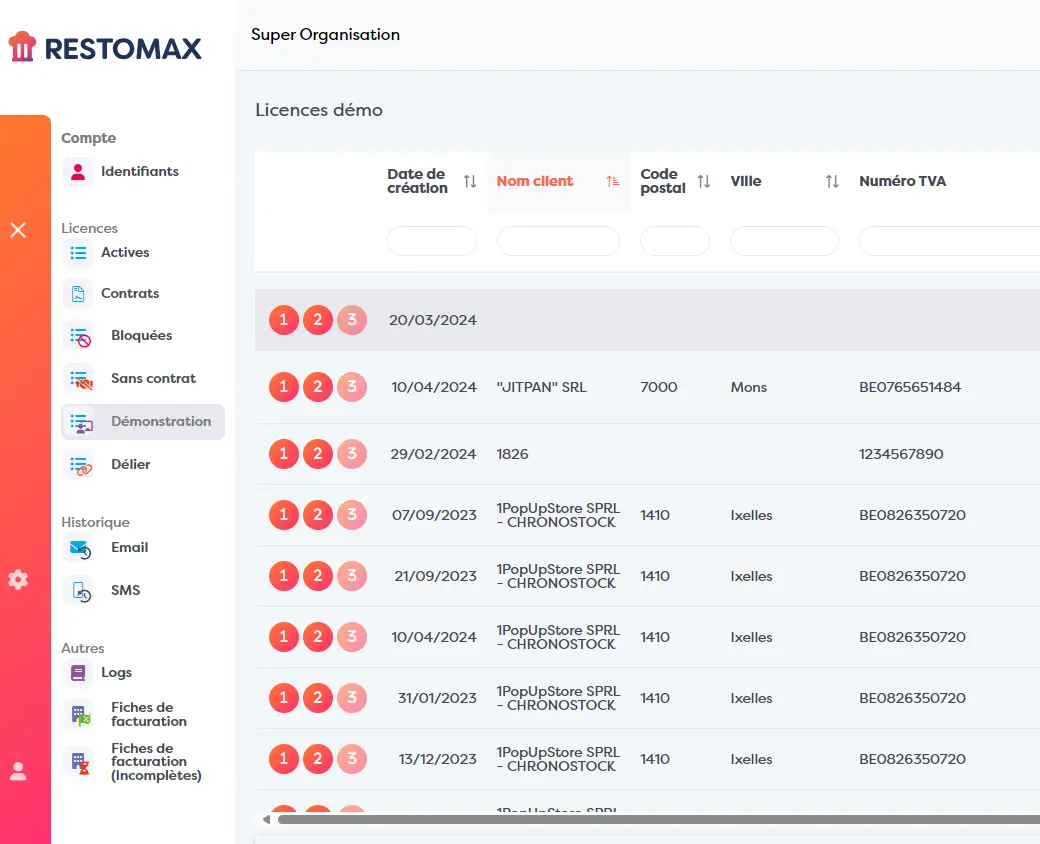The width and height of the screenshot is (1040, 844).
Task: Sort by Code postal arrows
Action: [704, 181]
